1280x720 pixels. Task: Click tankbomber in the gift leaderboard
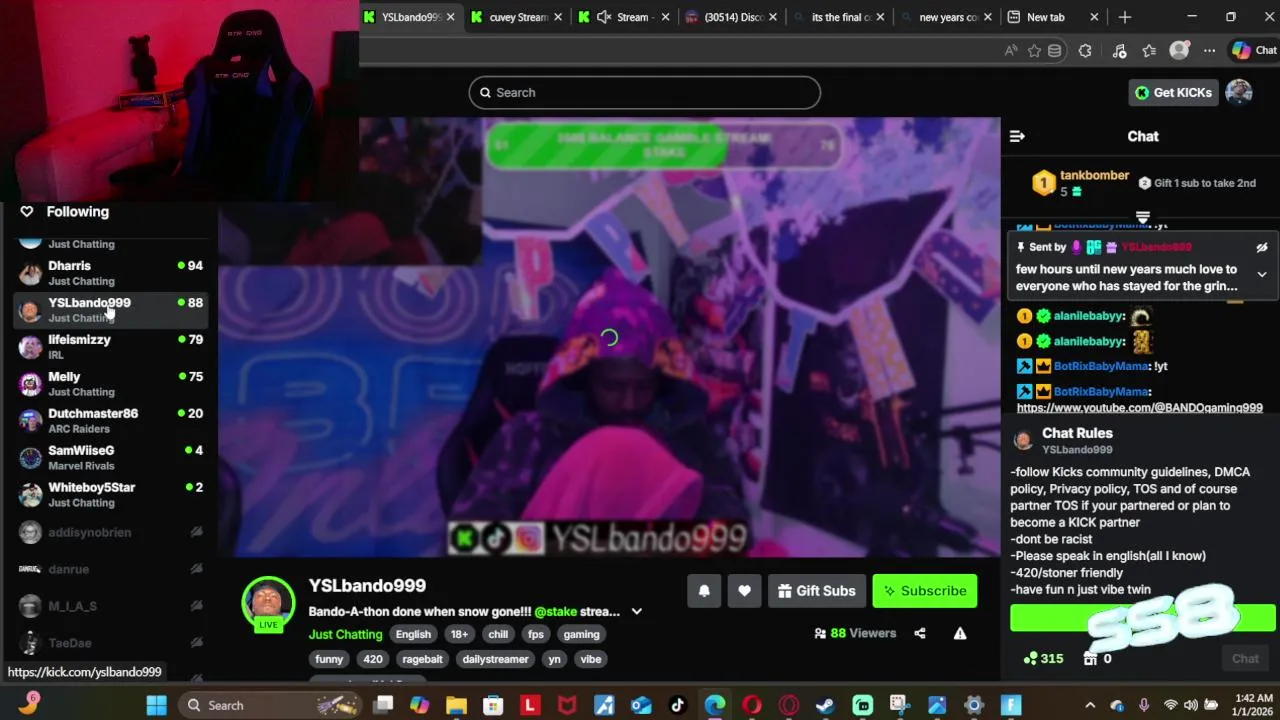[1094, 175]
